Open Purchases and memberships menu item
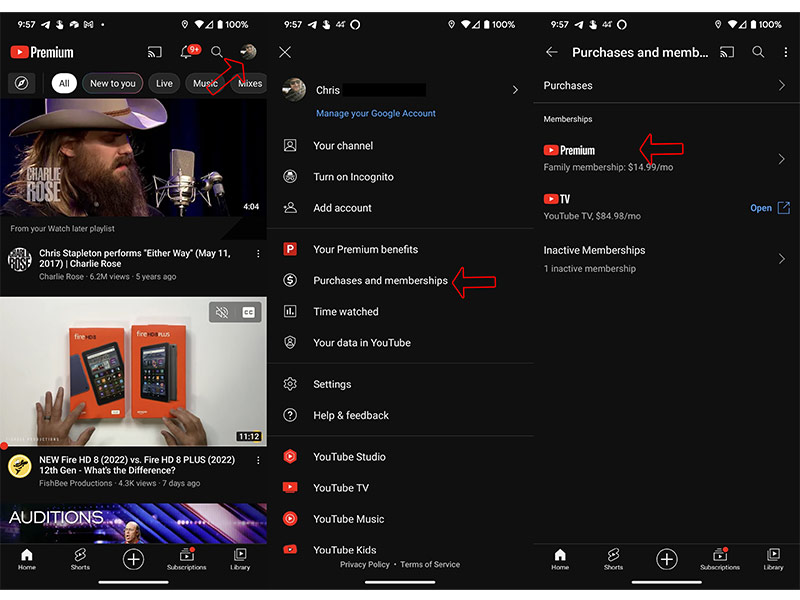Viewport: 800px width, 600px height. pyautogui.click(x=400, y=281)
